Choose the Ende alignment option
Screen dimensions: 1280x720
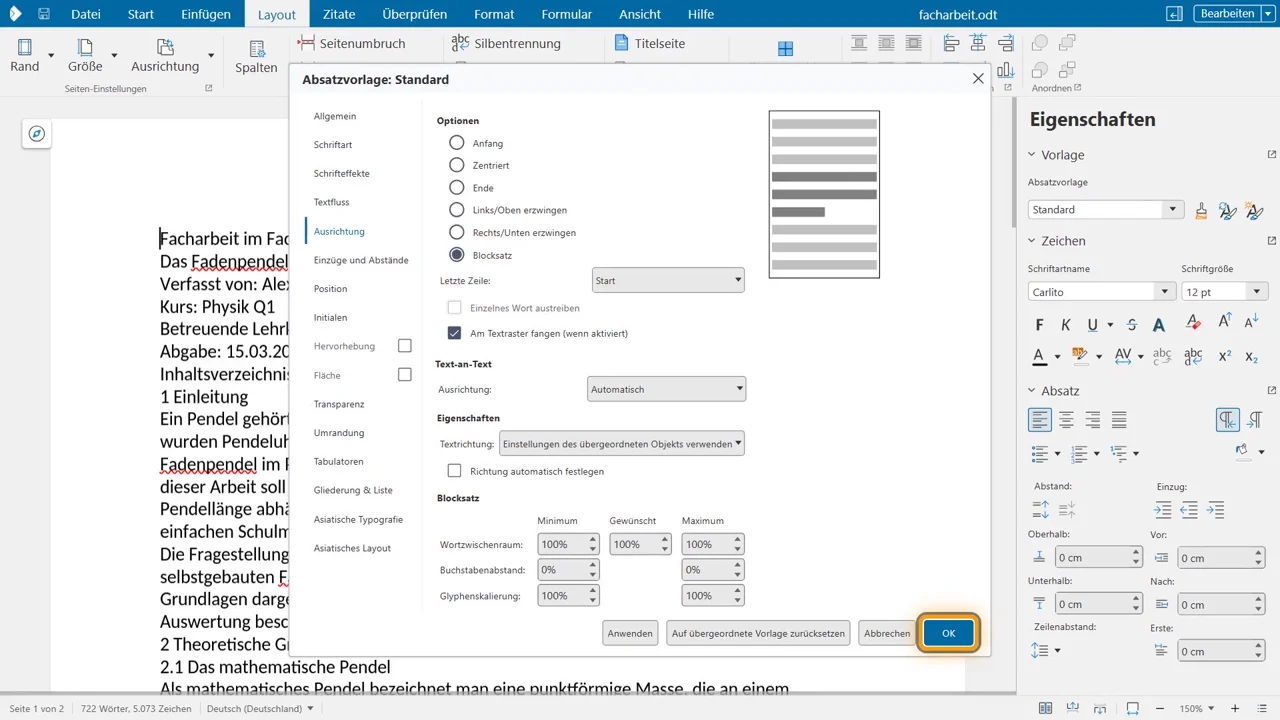(x=457, y=188)
